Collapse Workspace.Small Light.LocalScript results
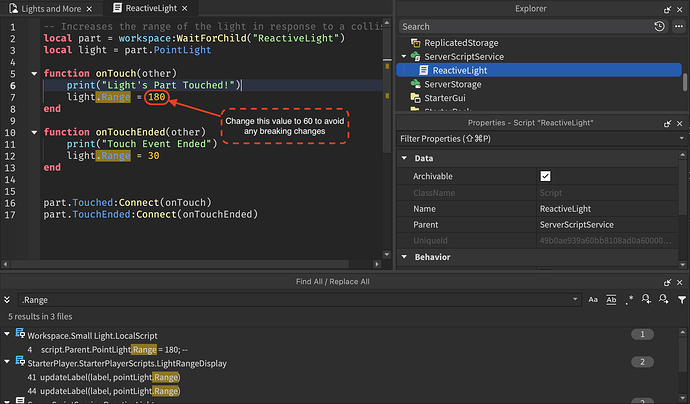The width and height of the screenshot is (690, 404). tap(9, 334)
